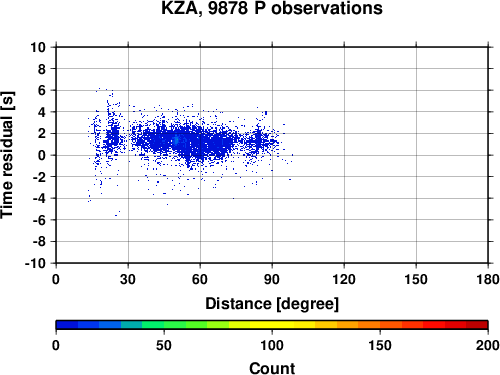Click y-axis tick label '6'
Screen dimensions: 500x375
pos(42,90)
